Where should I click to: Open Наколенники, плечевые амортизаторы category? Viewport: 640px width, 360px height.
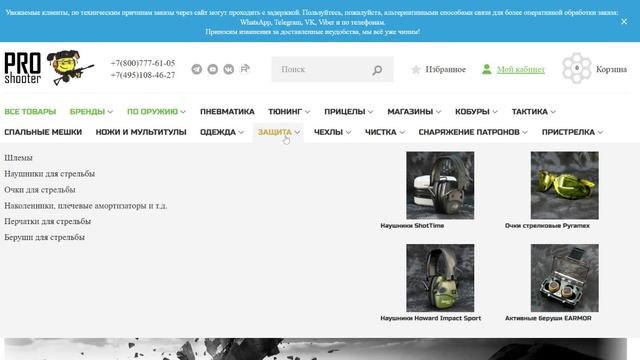click(85, 206)
